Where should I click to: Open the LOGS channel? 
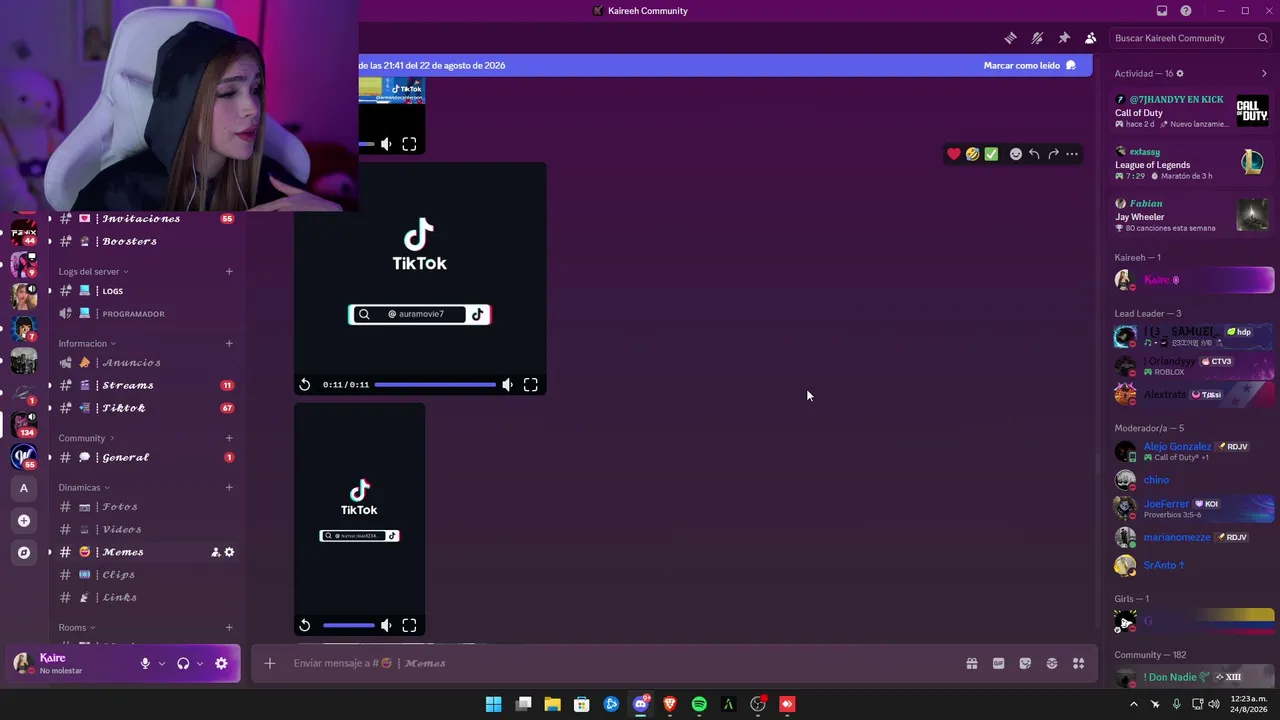(147, 291)
